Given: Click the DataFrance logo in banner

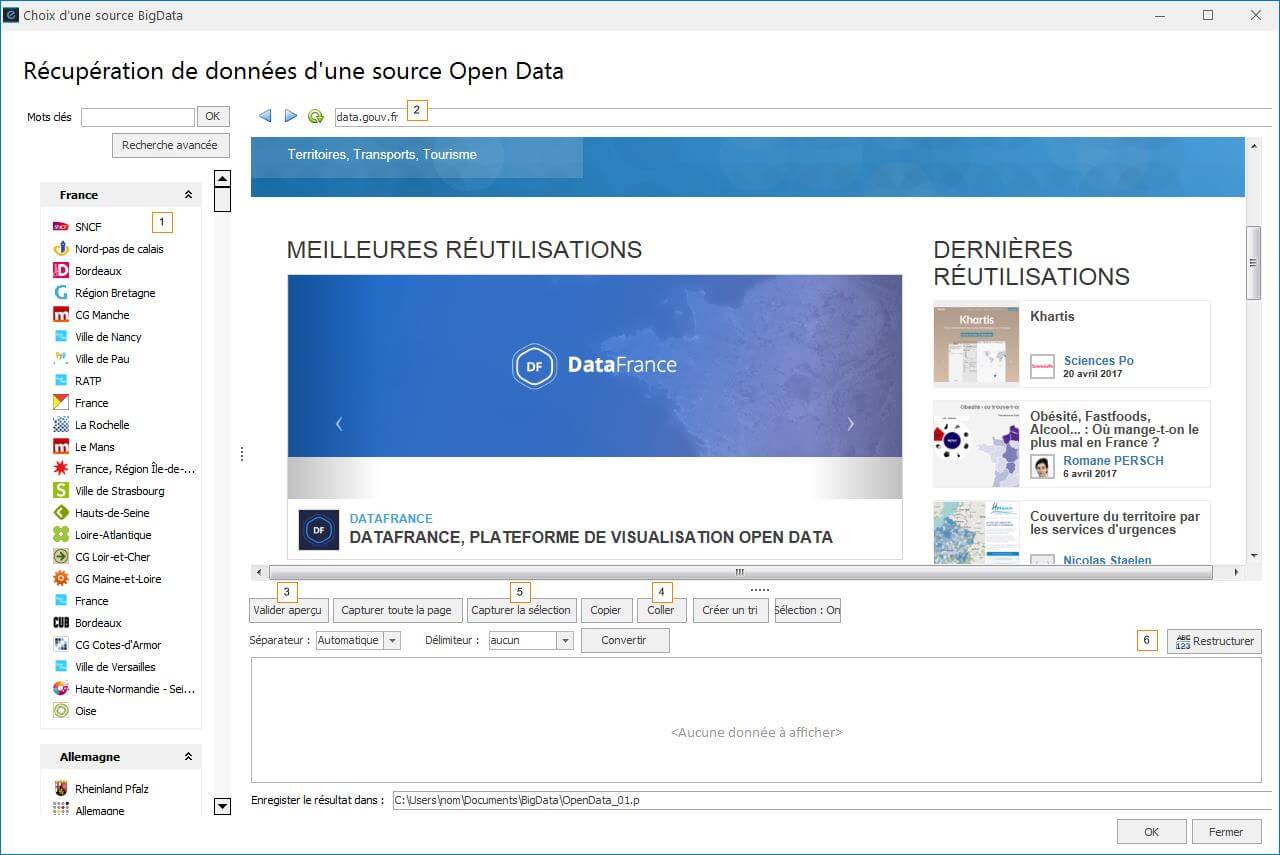Looking at the screenshot, I should [x=594, y=366].
